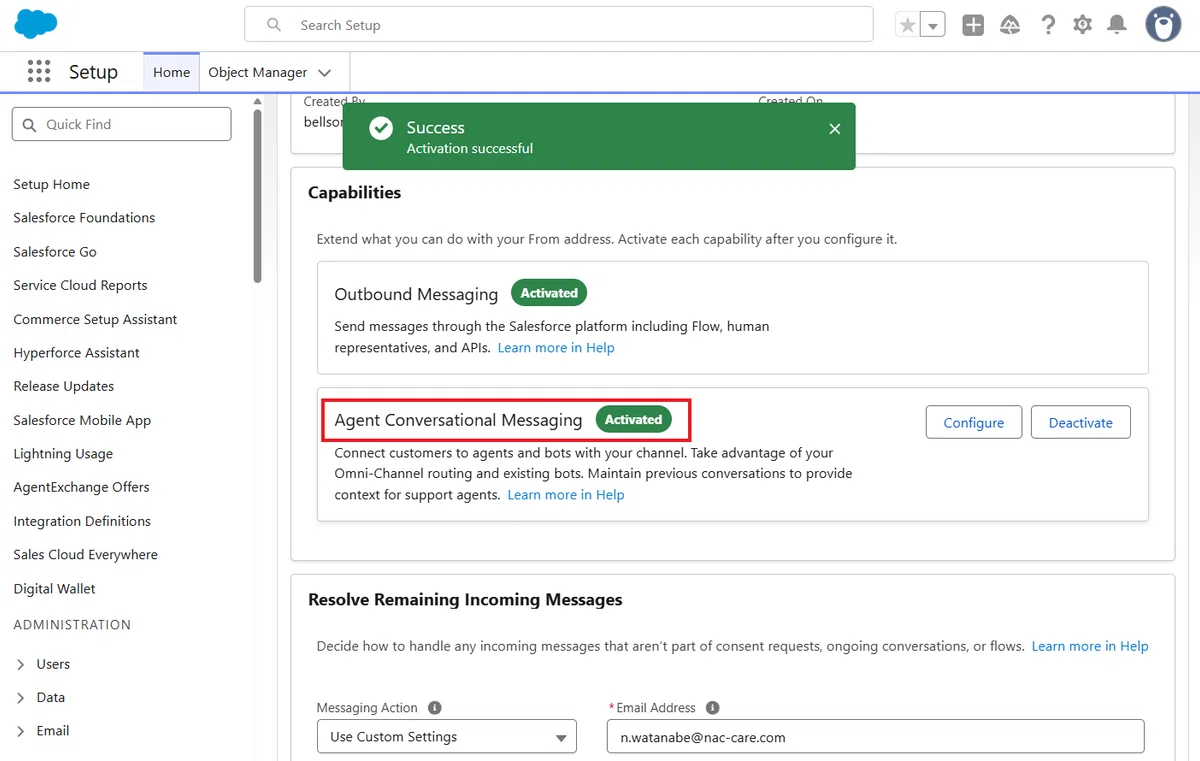This screenshot has height=761, width=1200.
Task: Open the Help question mark icon
Action: coord(1047,25)
